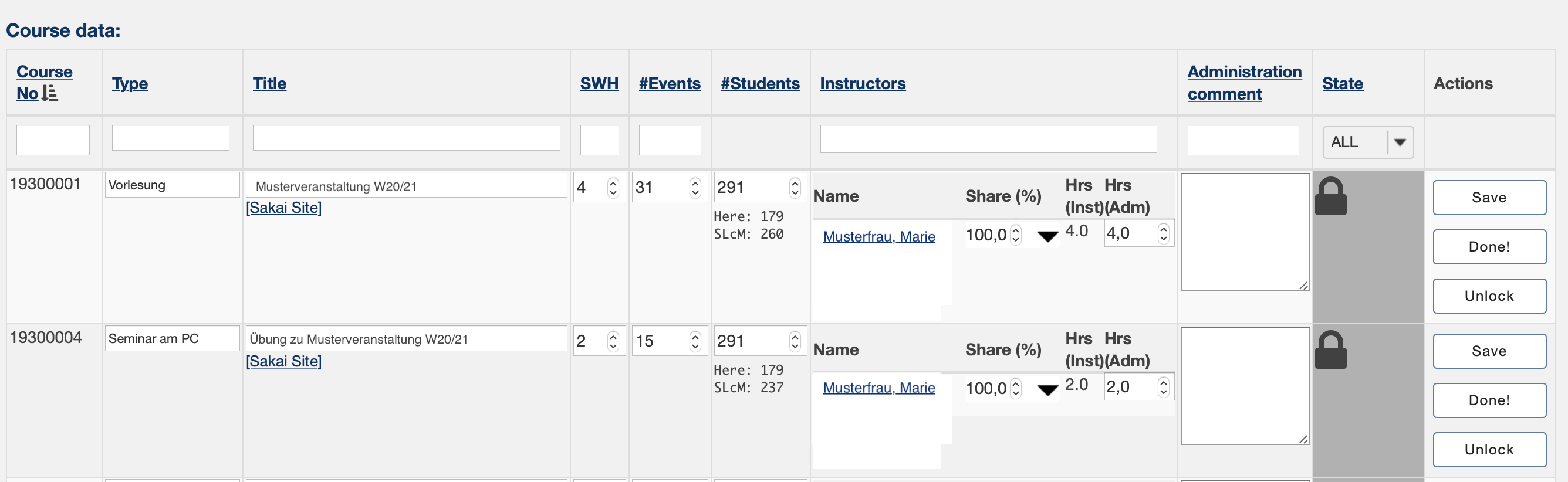Screen dimensions: 1568x482
Task: Click the Title filter input field
Action: (x=406, y=138)
